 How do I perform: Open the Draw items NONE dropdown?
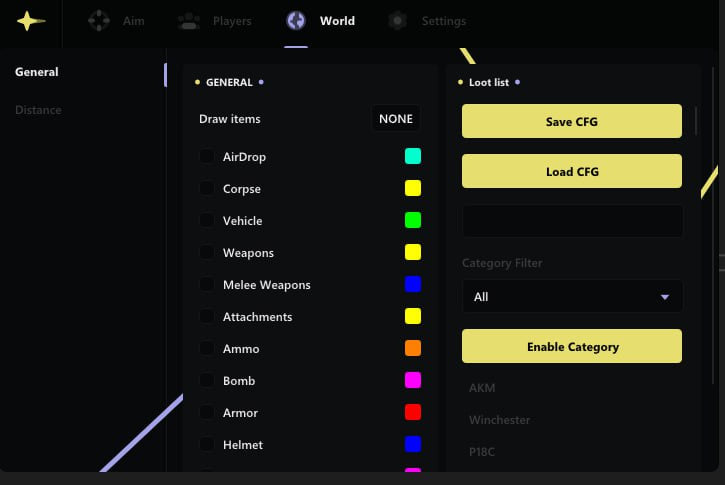(x=395, y=119)
